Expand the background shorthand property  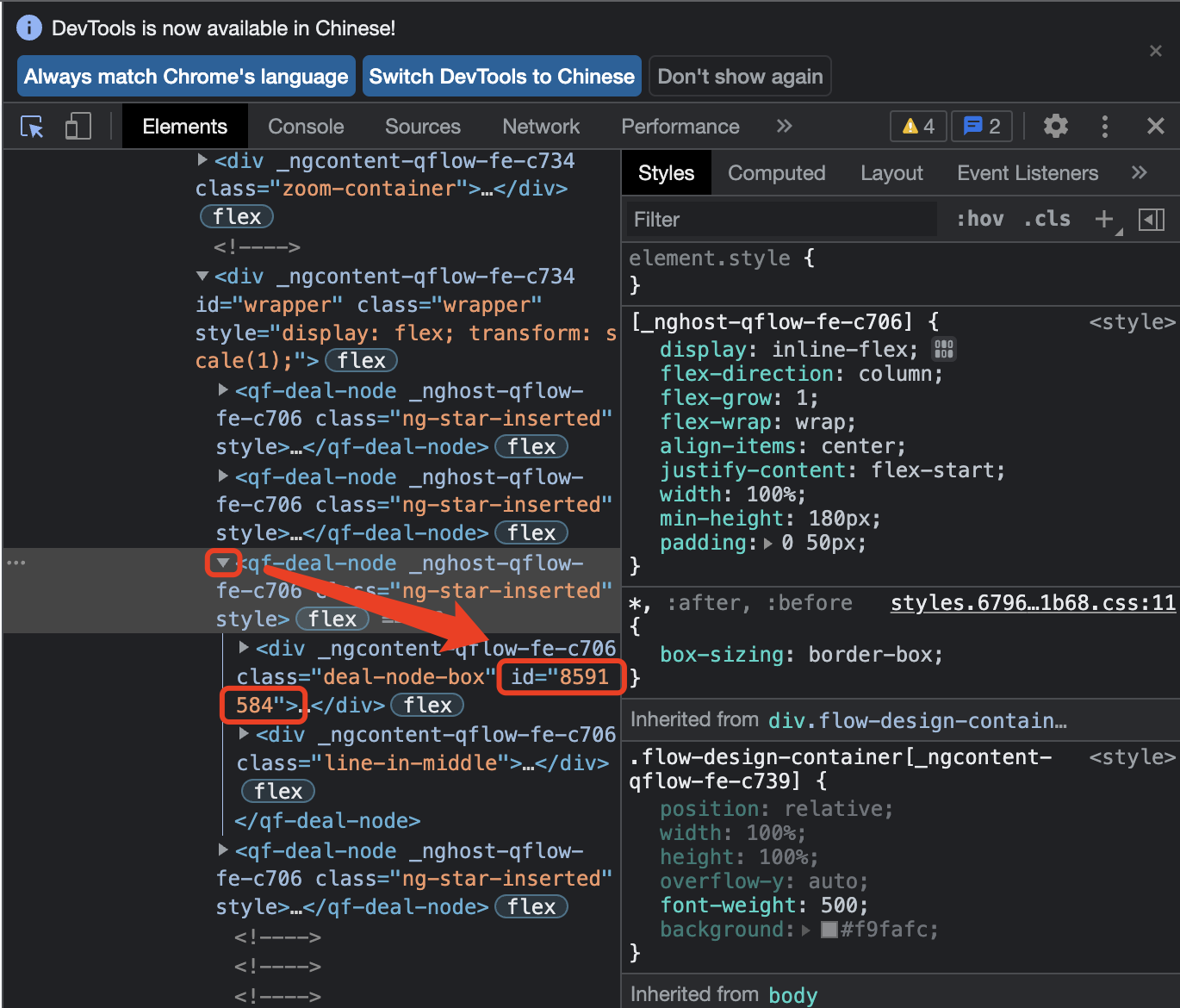805,930
